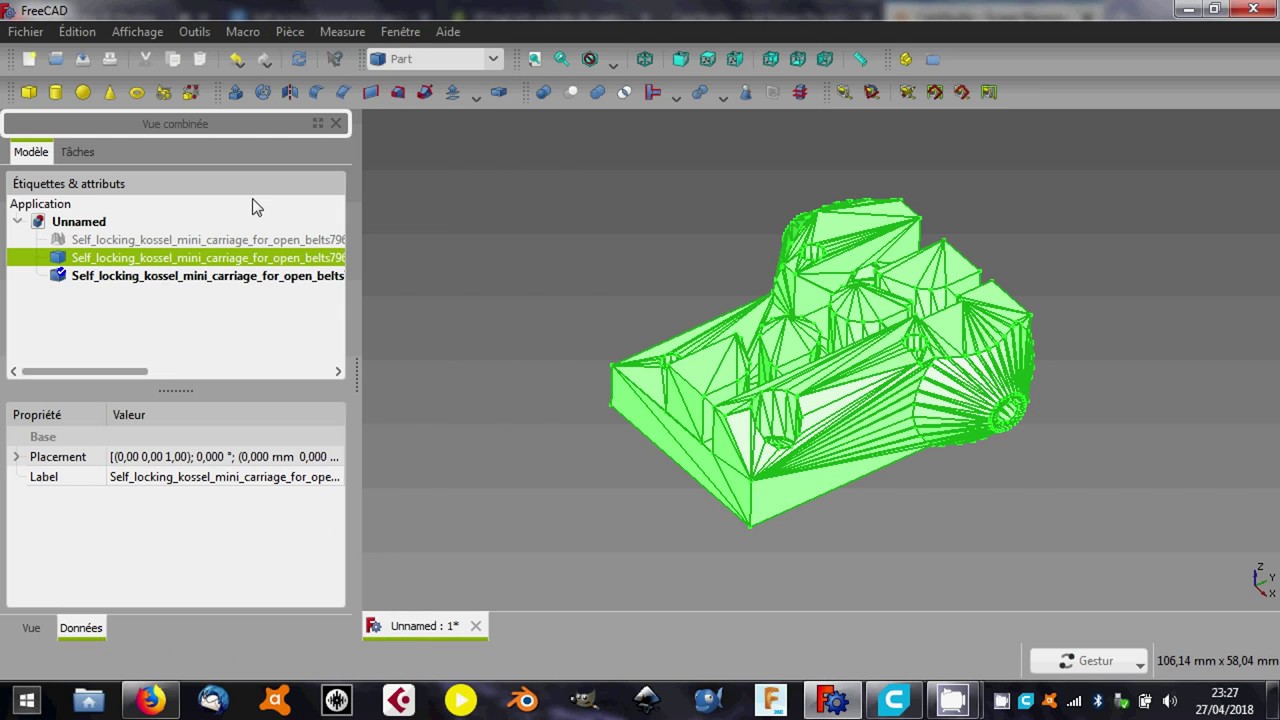Open Firefox from the taskbar
Image resolution: width=1280 pixels, height=720 pixels.
click(x=151, y=700)
